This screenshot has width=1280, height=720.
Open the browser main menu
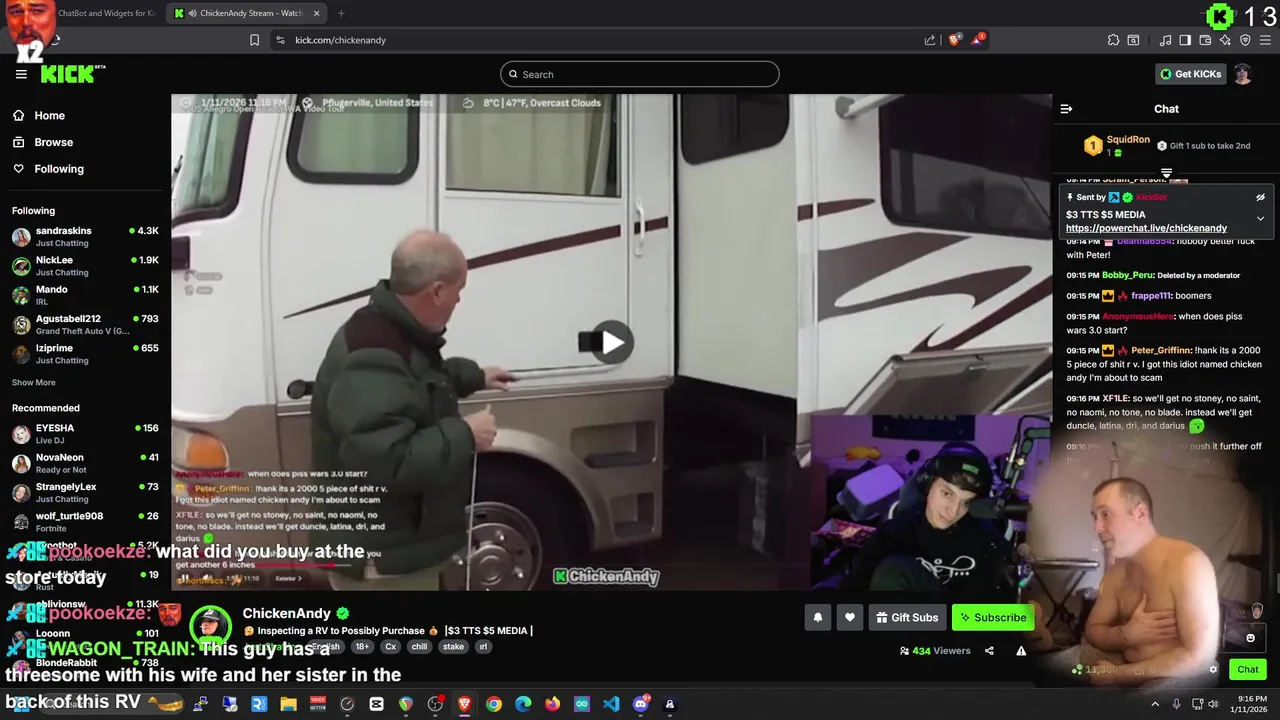(x=1265, y=40)
